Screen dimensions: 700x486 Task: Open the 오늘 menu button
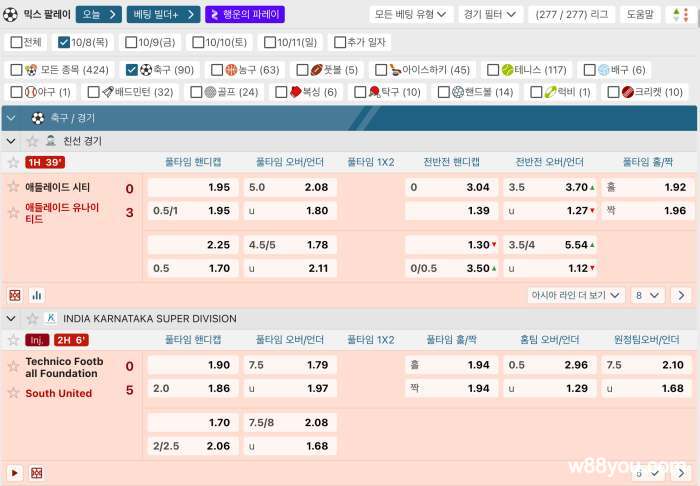[99, 15]
